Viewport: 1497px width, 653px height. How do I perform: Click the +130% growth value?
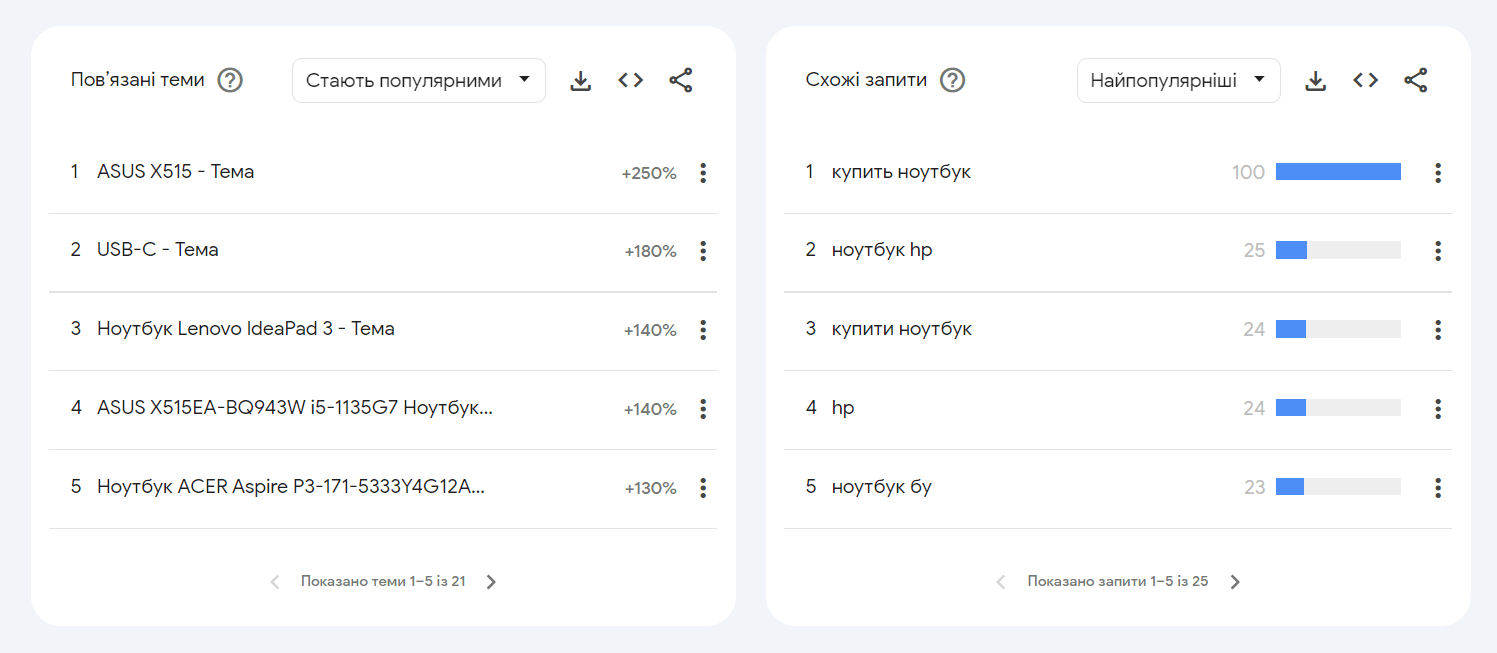click(651, 488)
